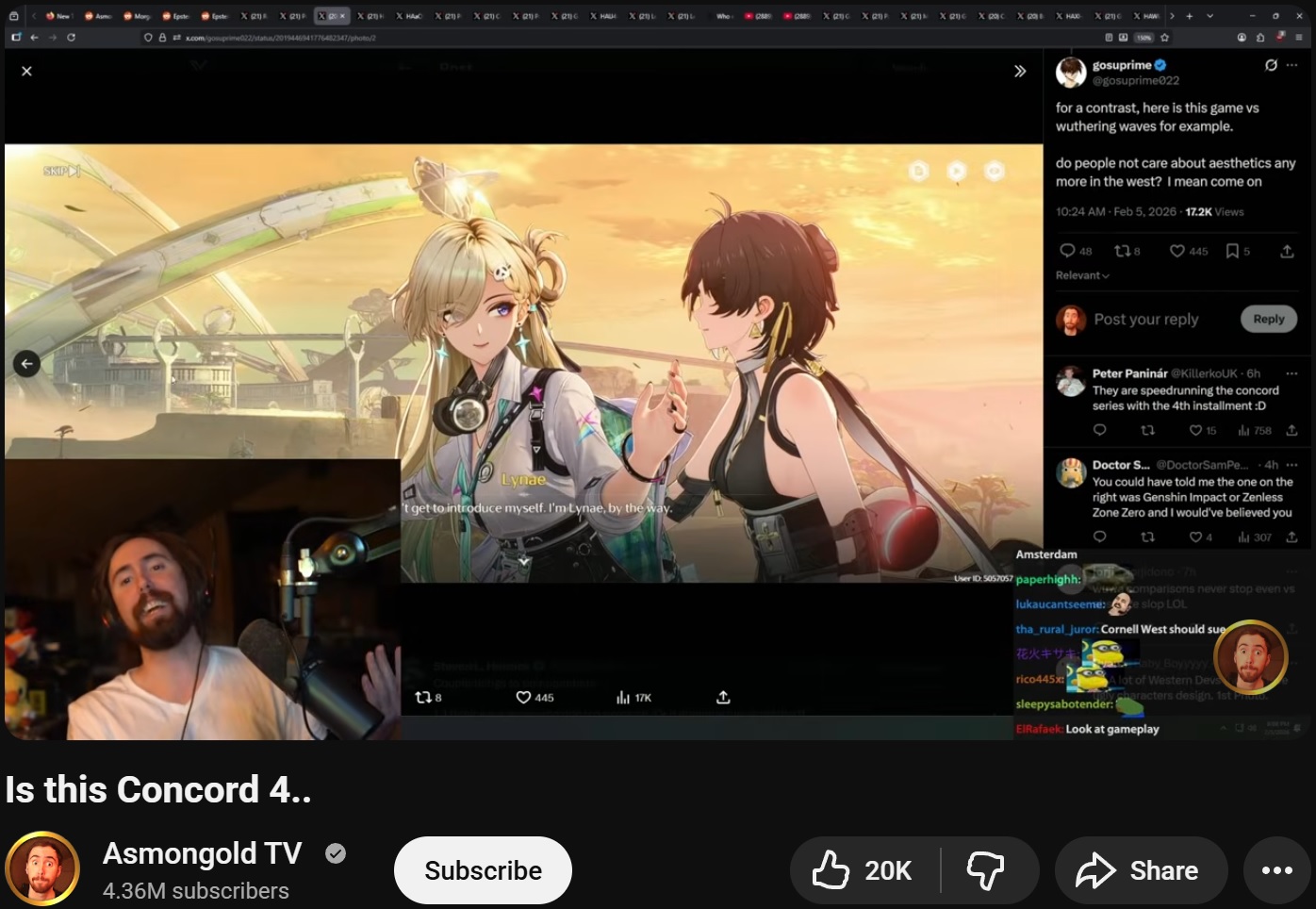Click the 150% zoom level indicator
The image size is (1316, 909).
(1143, 38)
